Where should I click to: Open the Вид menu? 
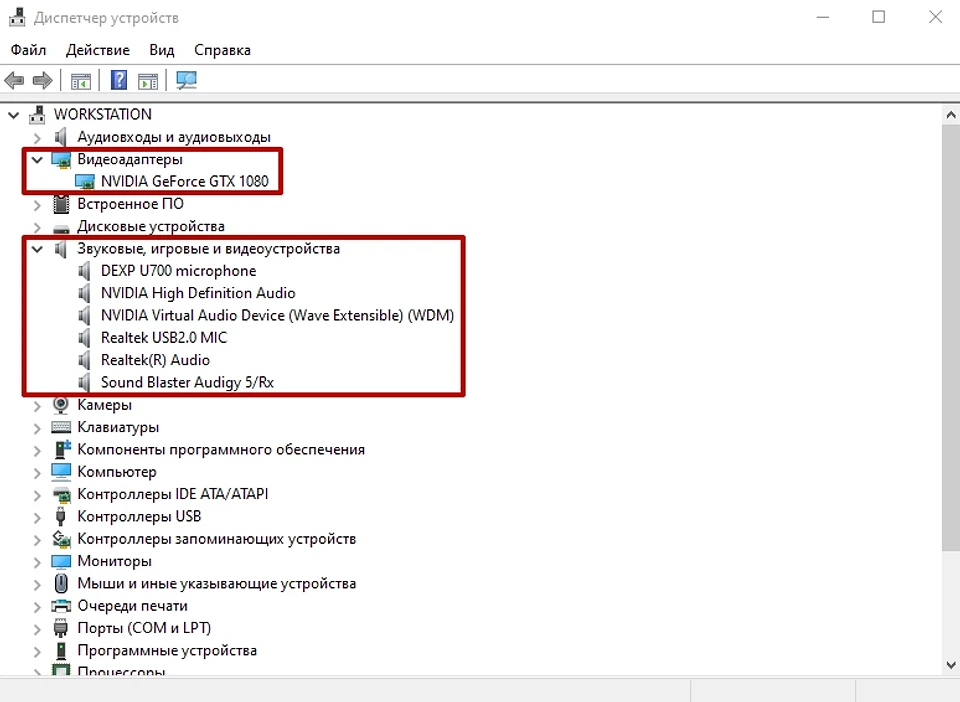(x=162, y=50)
